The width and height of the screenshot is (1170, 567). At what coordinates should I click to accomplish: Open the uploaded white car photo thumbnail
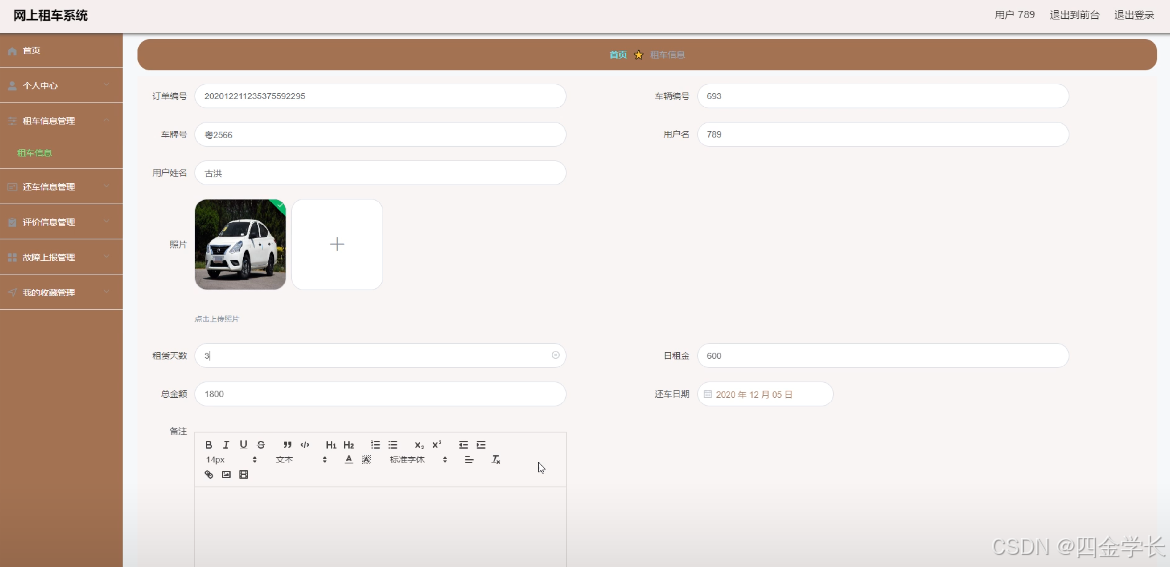(240, 244)
